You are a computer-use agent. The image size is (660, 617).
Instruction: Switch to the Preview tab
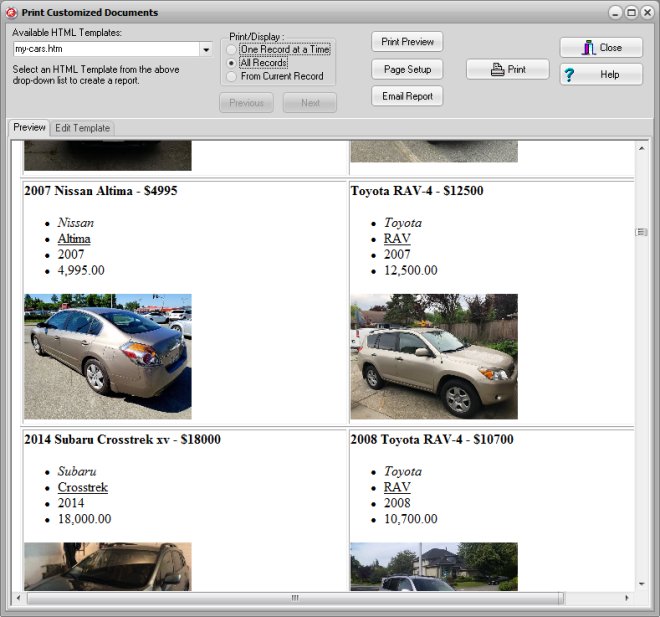pyautogui.click(x=29, y=128)
